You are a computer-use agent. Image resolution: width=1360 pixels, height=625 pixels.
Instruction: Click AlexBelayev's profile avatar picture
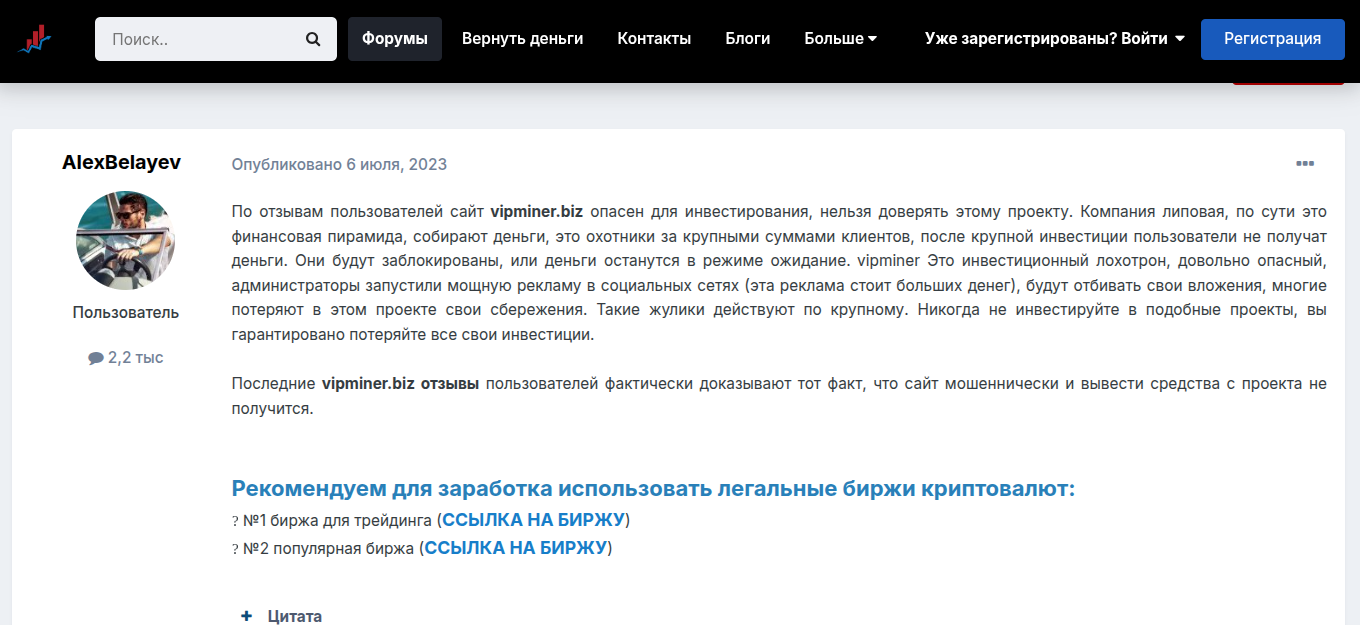(x=126, y=240)
